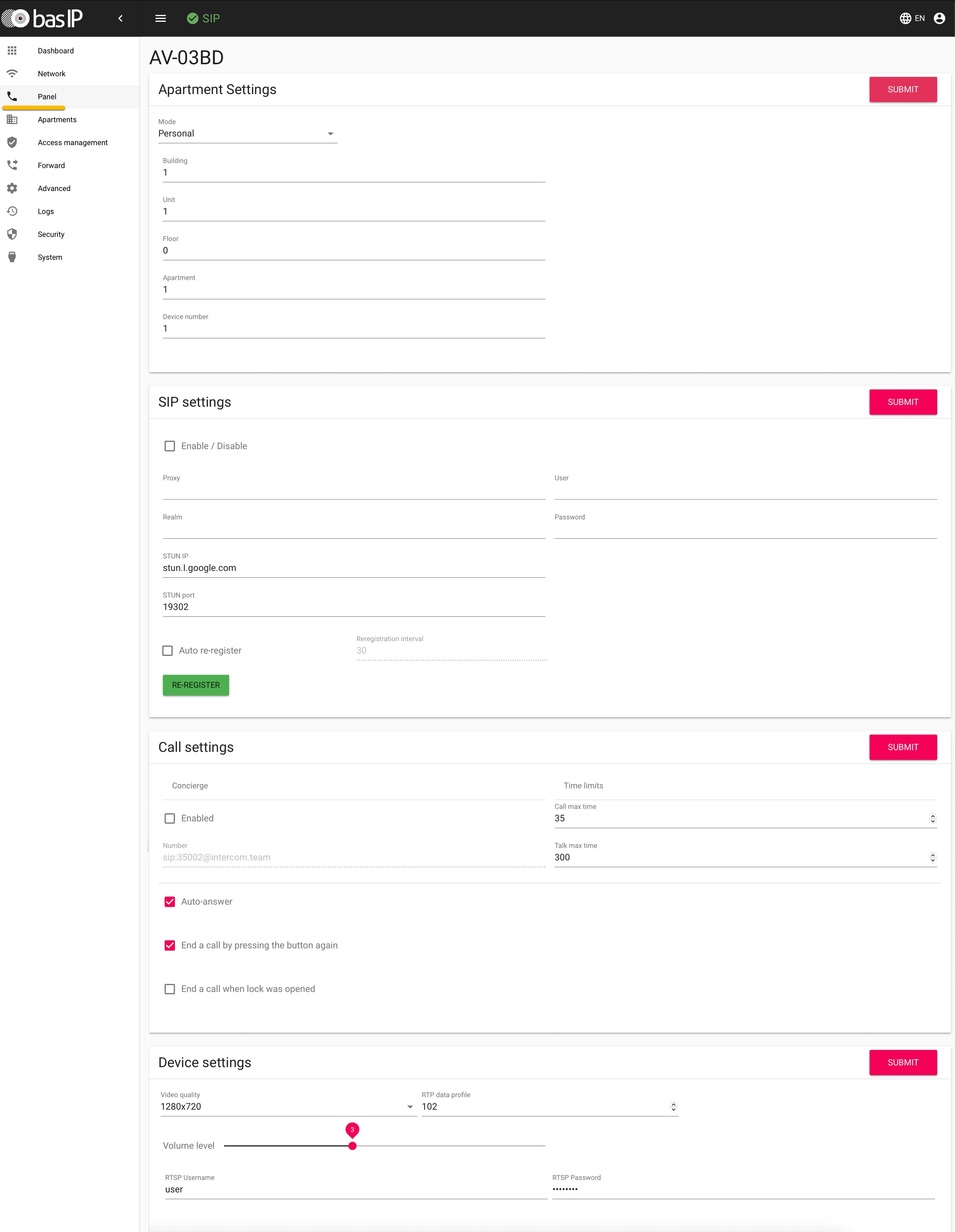Open the hamburger menu icon
Screen dimensions: 955x1232
tap(161, 19)
